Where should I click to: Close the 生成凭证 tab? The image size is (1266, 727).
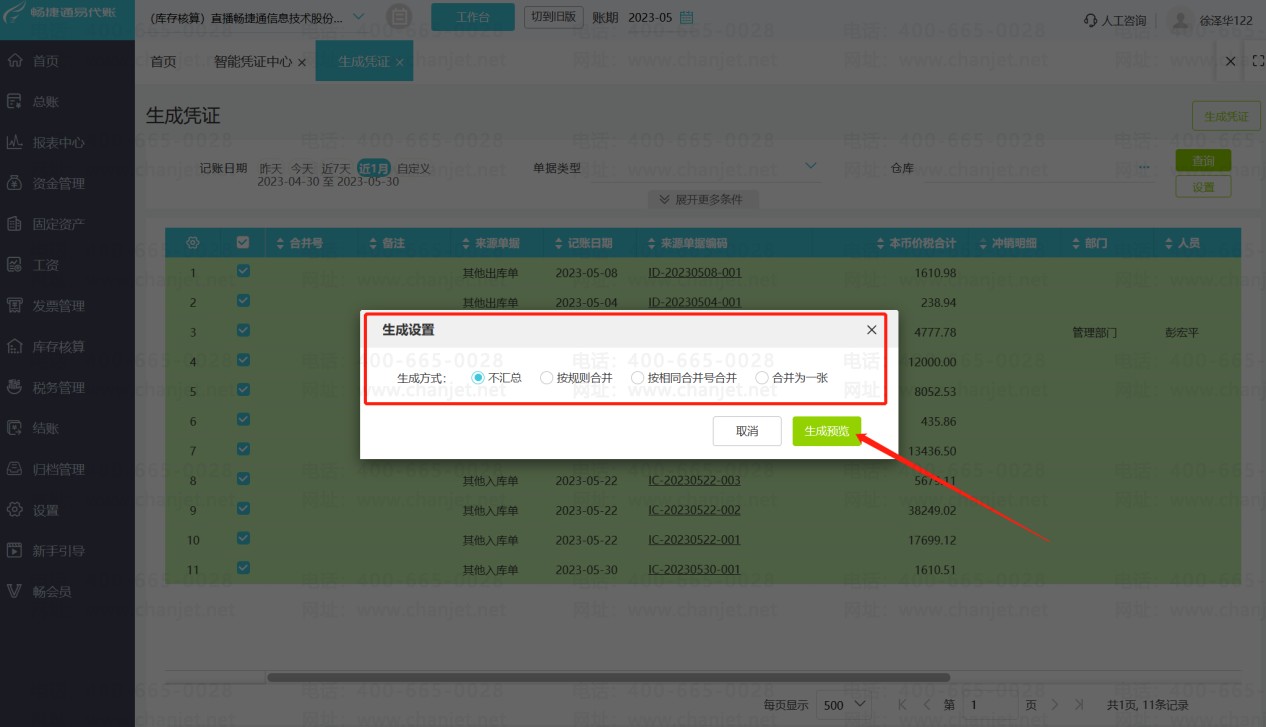pyautogui.click(x=399, y=62)
